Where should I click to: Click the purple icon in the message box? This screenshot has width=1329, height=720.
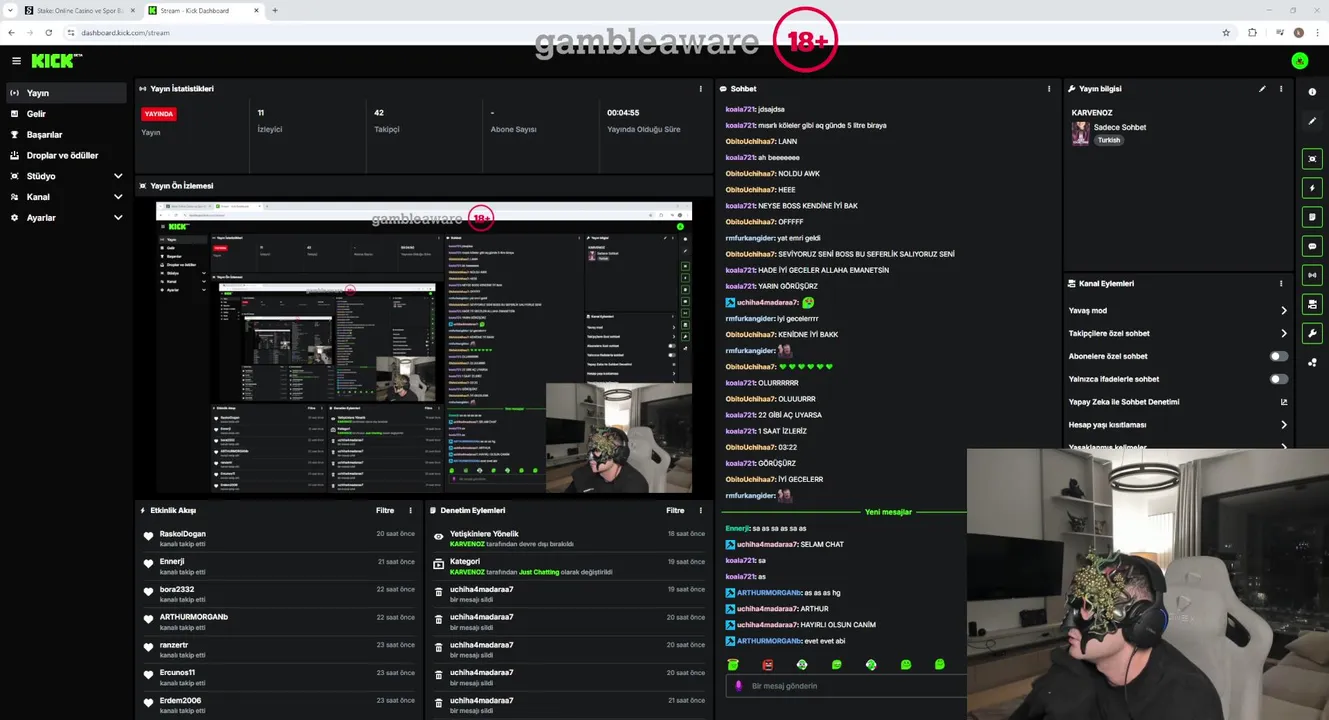click(x=739, y=686)
